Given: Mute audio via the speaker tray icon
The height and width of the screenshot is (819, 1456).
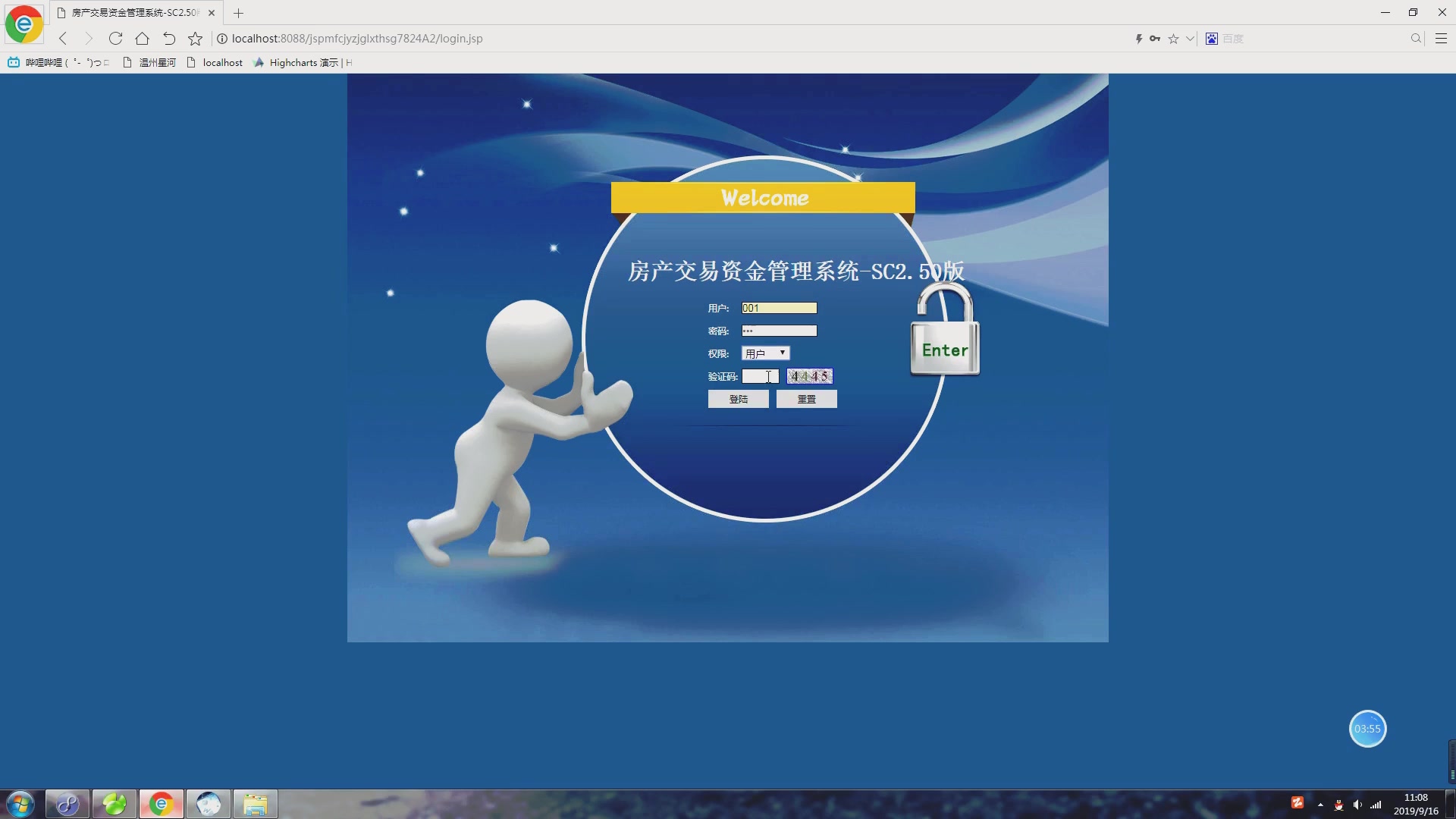Looking at the screenshot, I should [1357, 805].
